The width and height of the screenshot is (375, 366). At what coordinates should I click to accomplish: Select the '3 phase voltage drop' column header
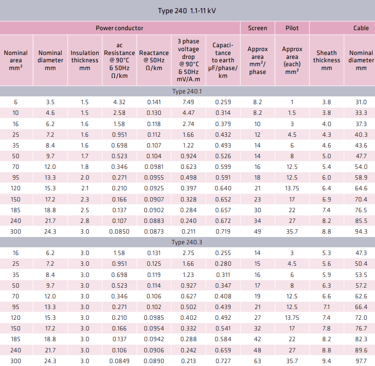click(188, 60)
